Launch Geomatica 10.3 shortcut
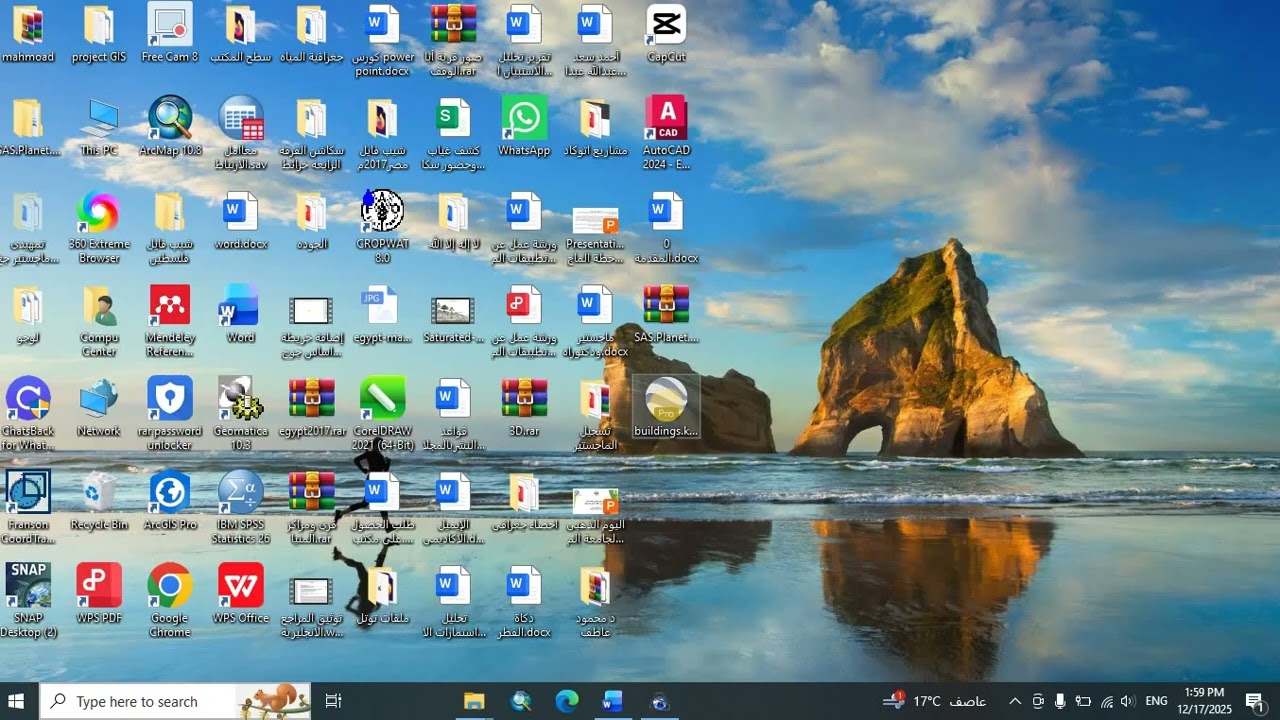Image resolution: width=1280 pixels, height=720 pixels. tap(241, 413)
